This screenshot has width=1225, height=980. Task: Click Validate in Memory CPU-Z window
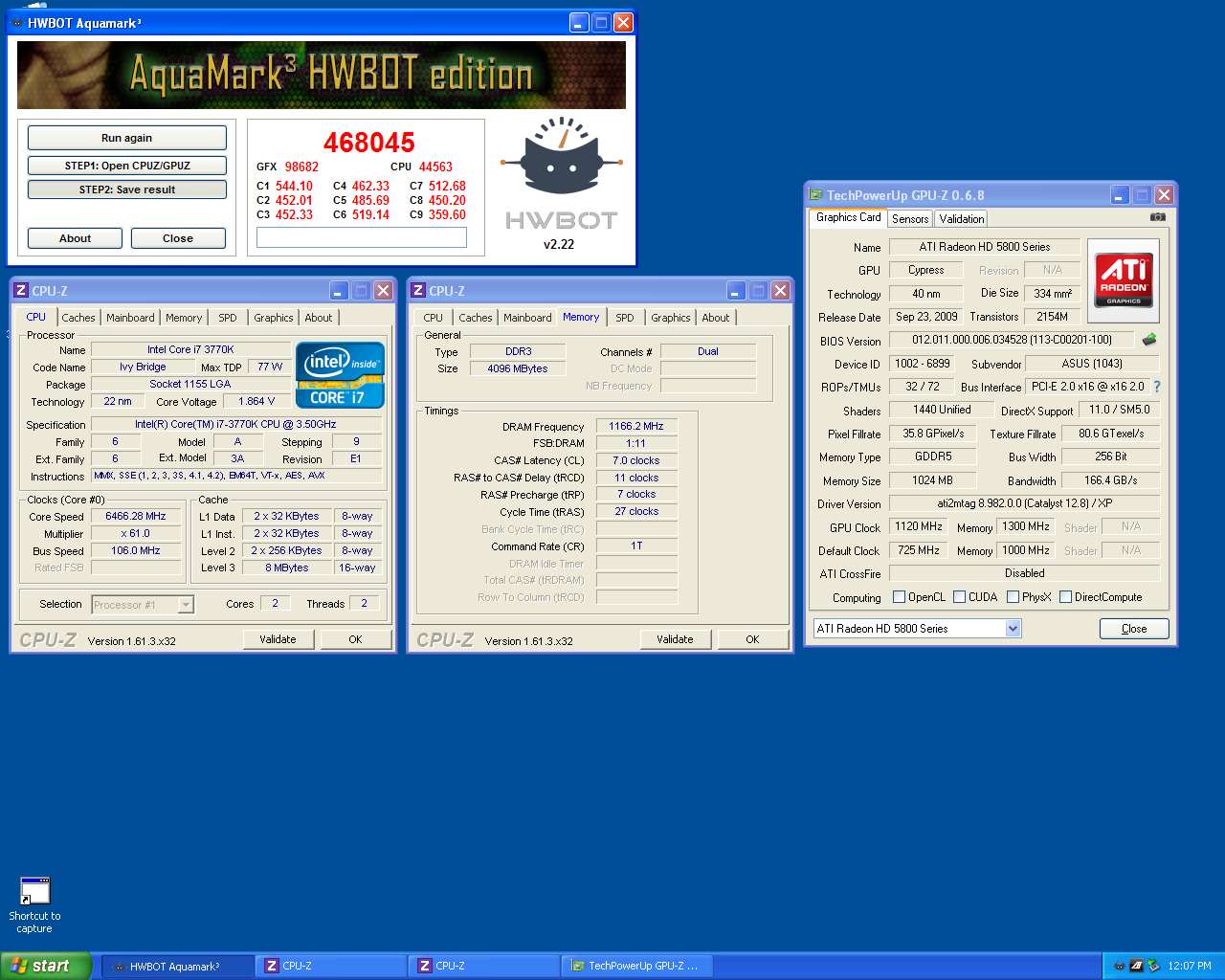[676, 639]
